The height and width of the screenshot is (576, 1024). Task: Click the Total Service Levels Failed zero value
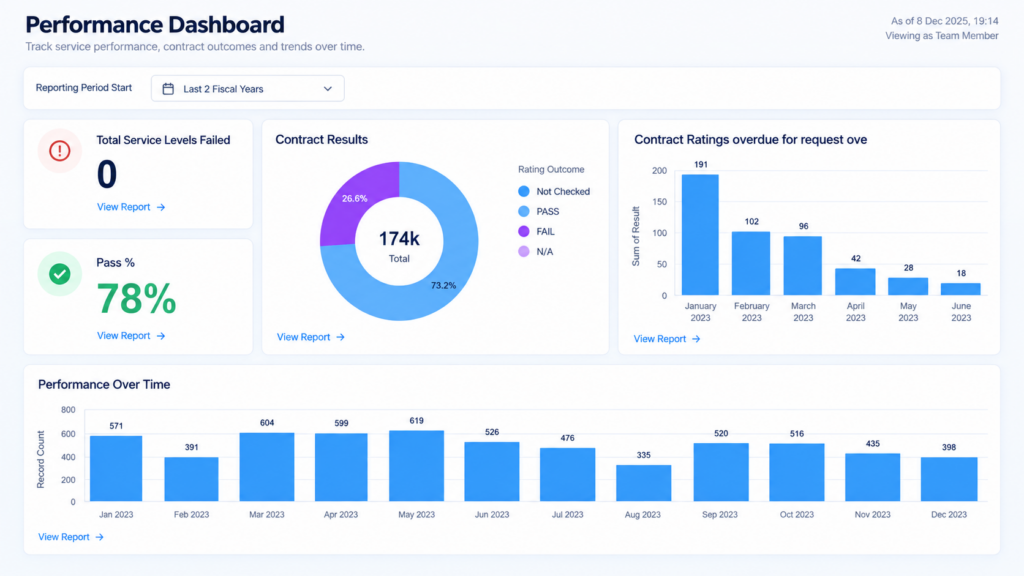(106, 174)
